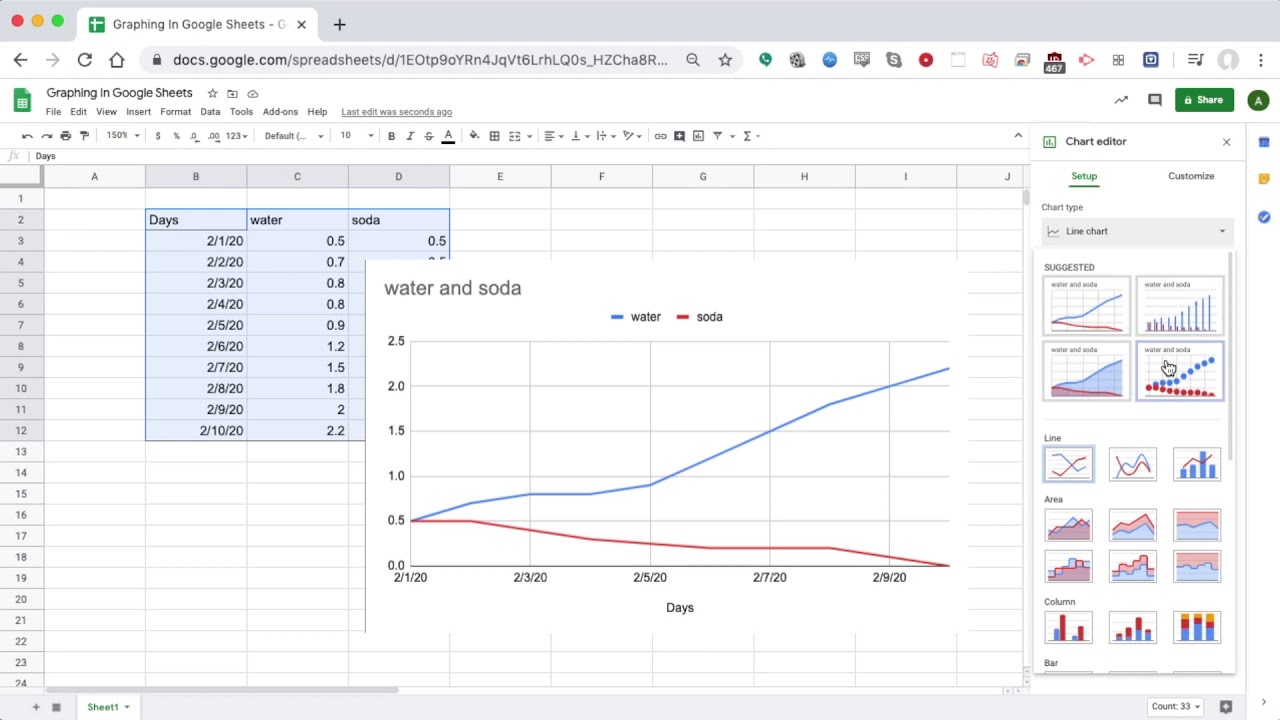Click the Increase decimal places icon

click(214, 136)
